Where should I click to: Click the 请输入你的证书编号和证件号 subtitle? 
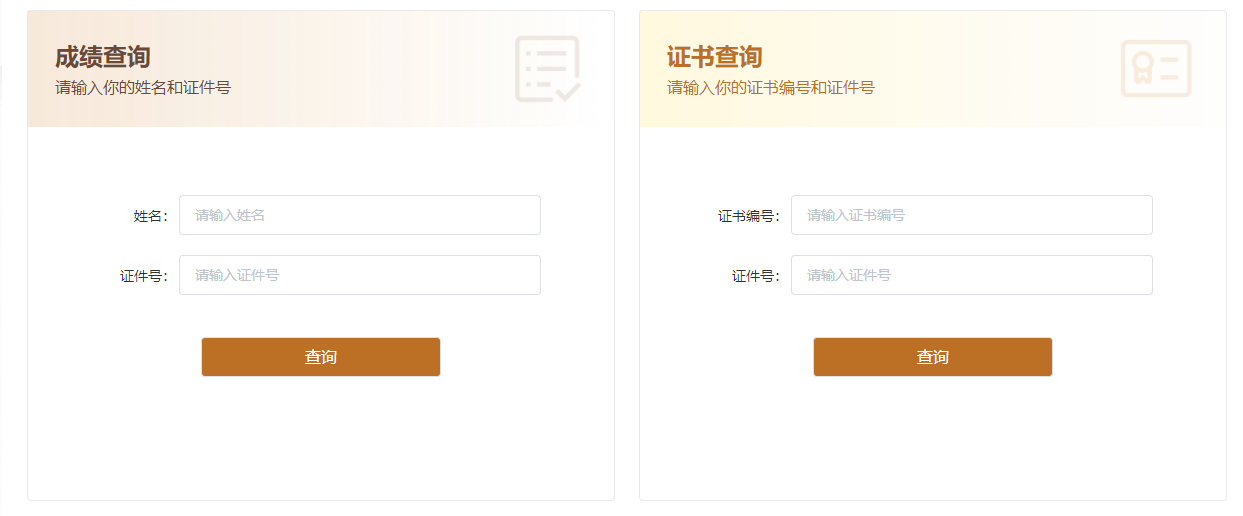pos(771,88)
